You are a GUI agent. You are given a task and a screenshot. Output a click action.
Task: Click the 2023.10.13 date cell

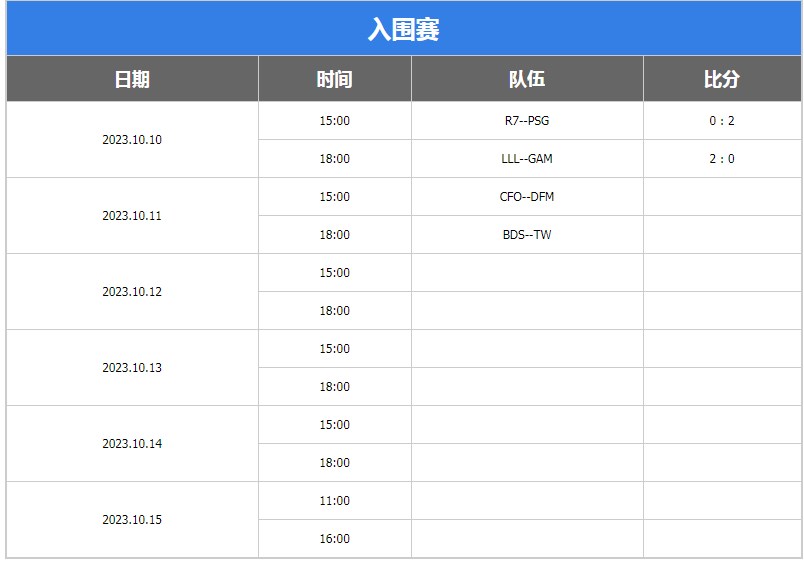pos(132,368)
